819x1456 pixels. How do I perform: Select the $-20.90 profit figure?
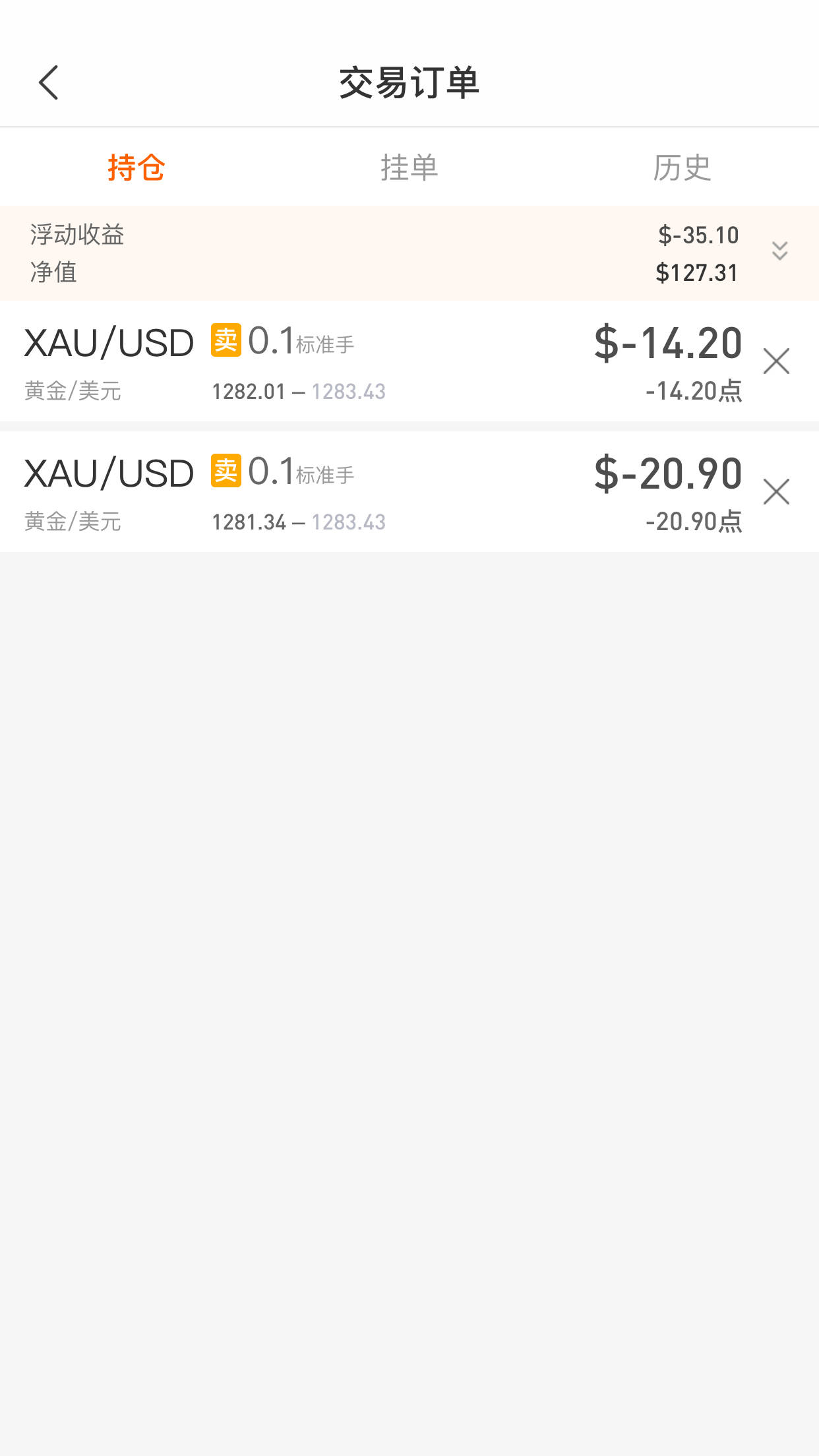(x=667, y=474)
